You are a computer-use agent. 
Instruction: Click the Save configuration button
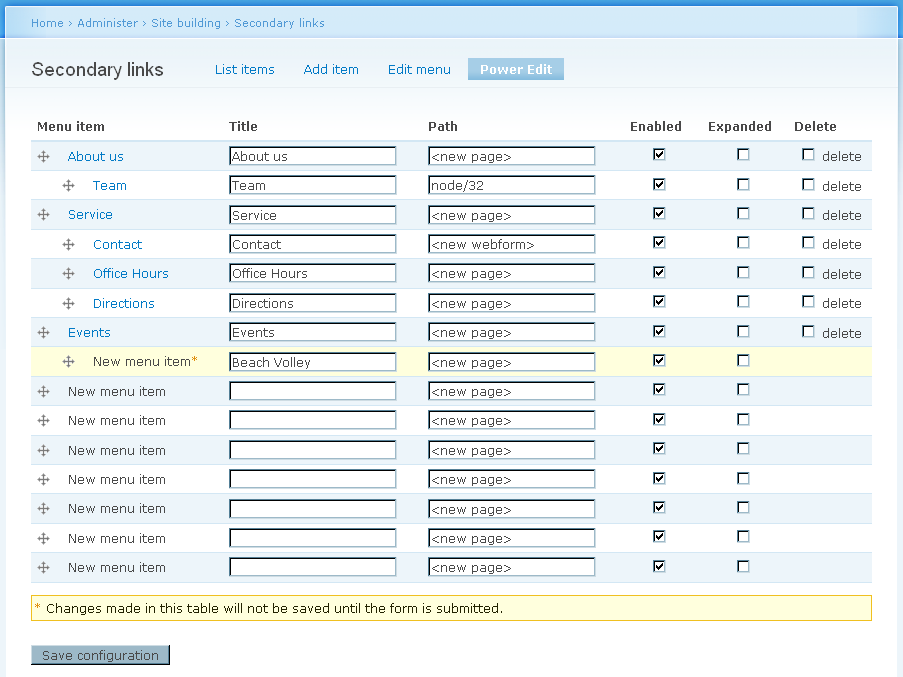[100, 655]
